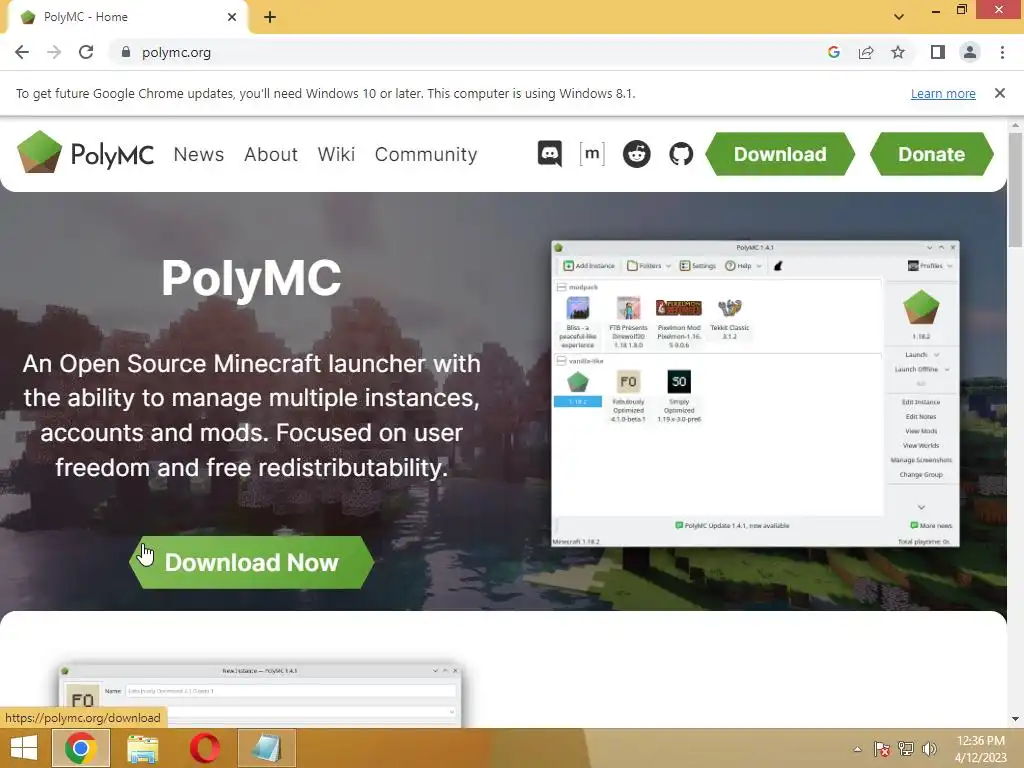Click the PolyMC logo in the header
1024x768 pixels.
click(86, 153)
